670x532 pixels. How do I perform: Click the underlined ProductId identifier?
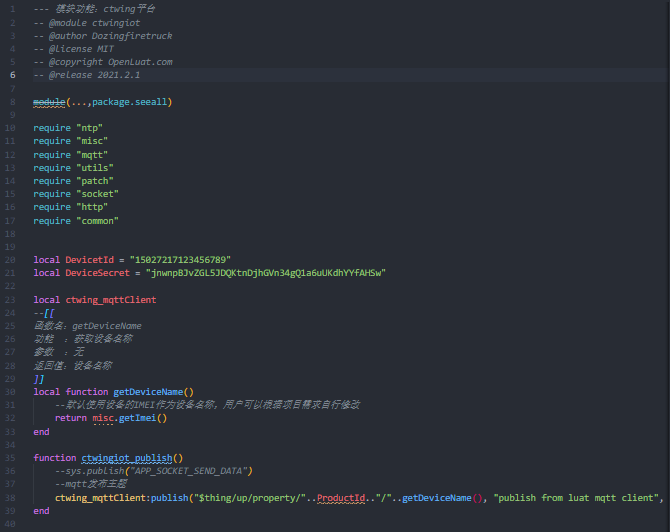pyautogui.click(x=341, y=498)
